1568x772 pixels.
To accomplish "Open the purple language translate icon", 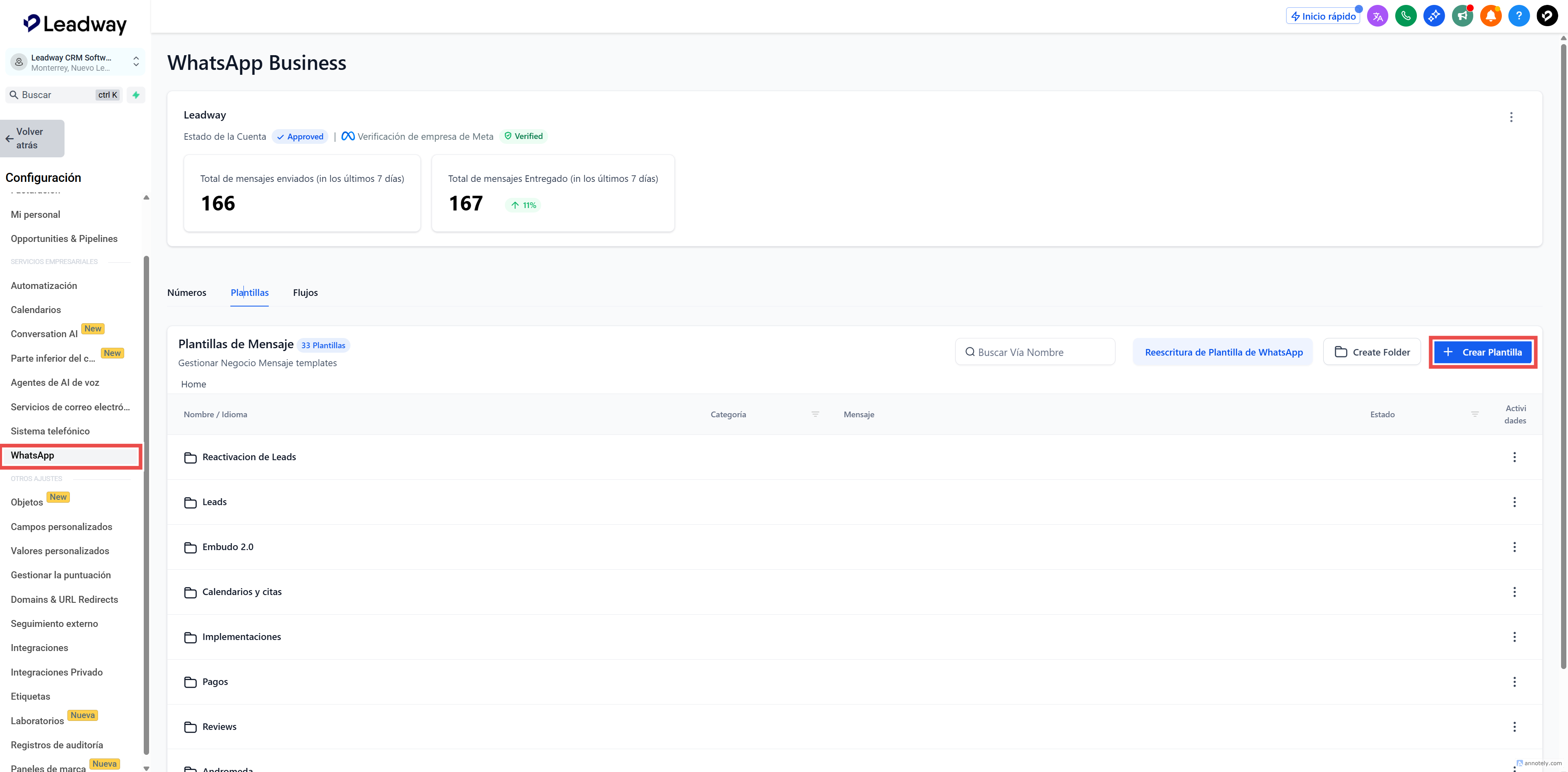I will (x=1378, y=16).
